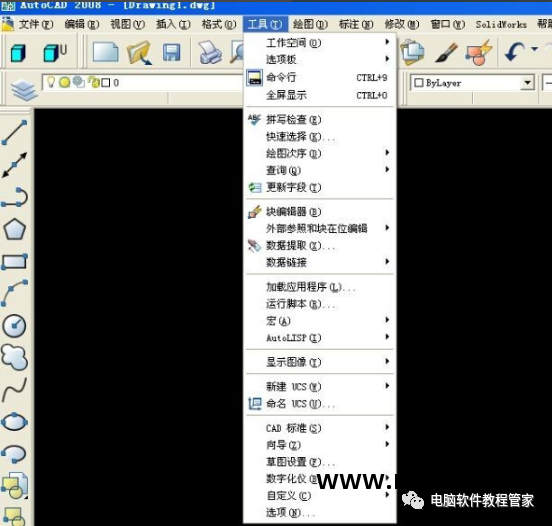The image size is (552, 526).
Task: Open the 插入 menu
Action: click(x=173, y=24)
